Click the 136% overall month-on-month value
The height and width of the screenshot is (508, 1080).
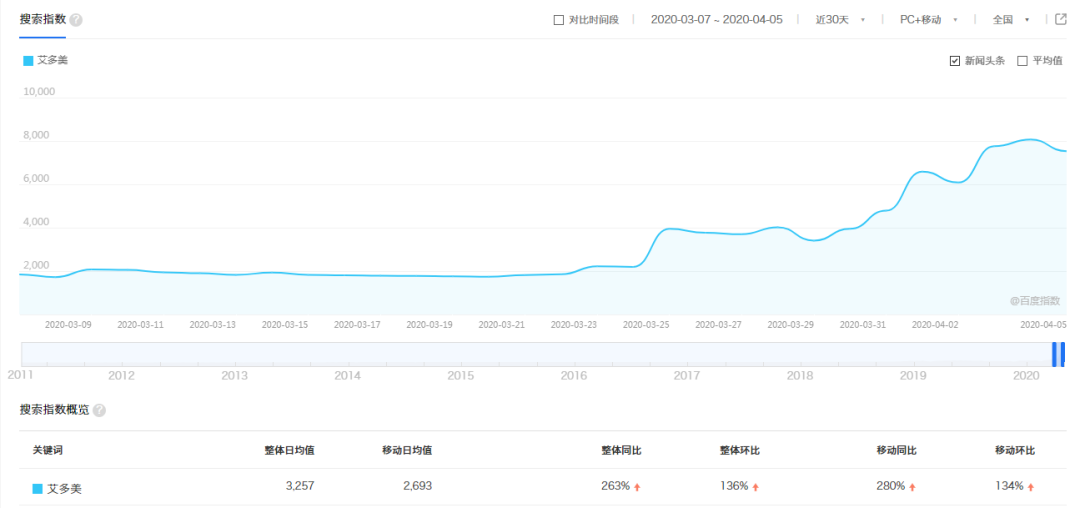tap(734, 486)
